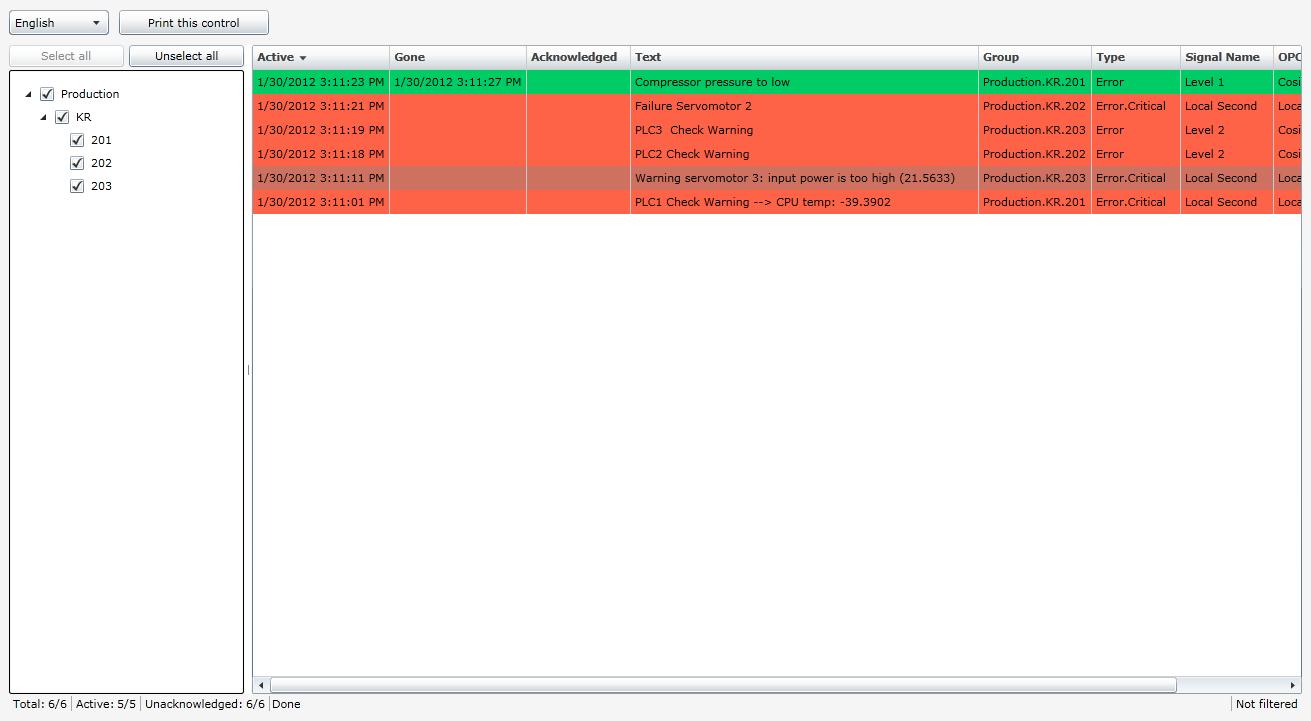Open the English language dropdown
Image resolution: width=1311 pixels, height=721 pixels.
pyautogui.click(x=58, y=23)
